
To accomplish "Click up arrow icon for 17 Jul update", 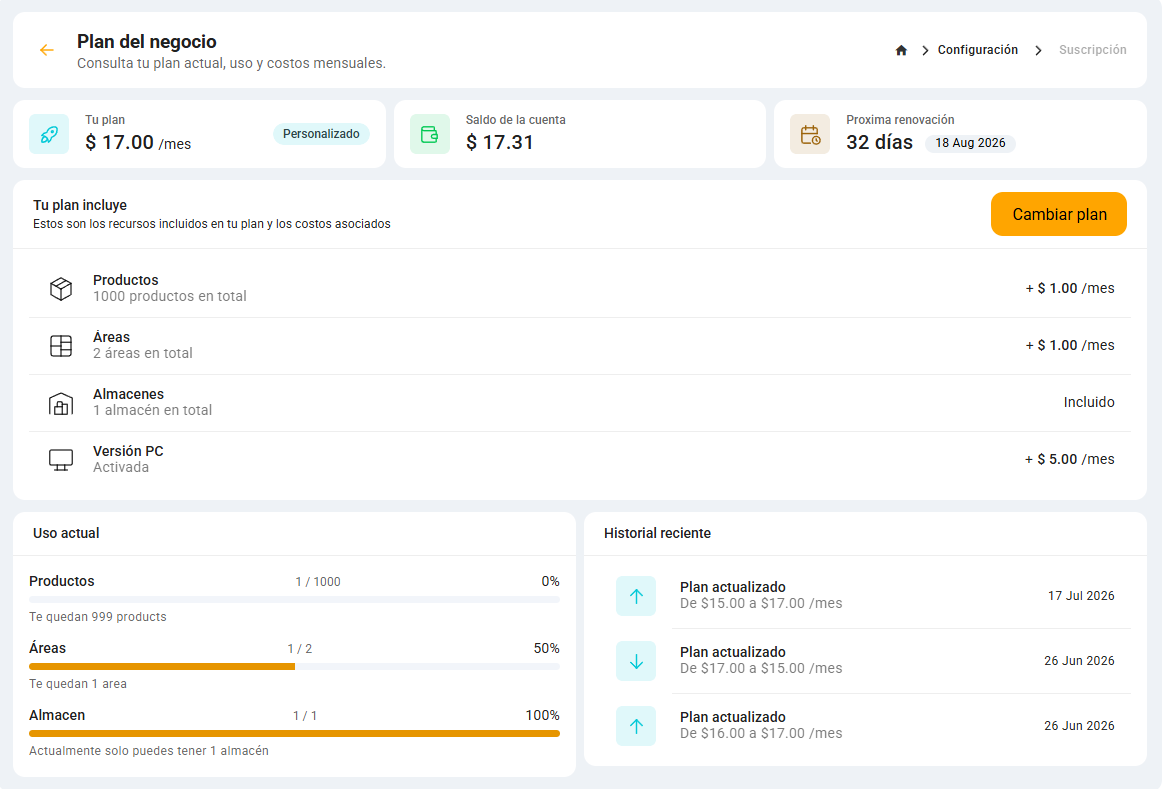I will tap(636, 596).
